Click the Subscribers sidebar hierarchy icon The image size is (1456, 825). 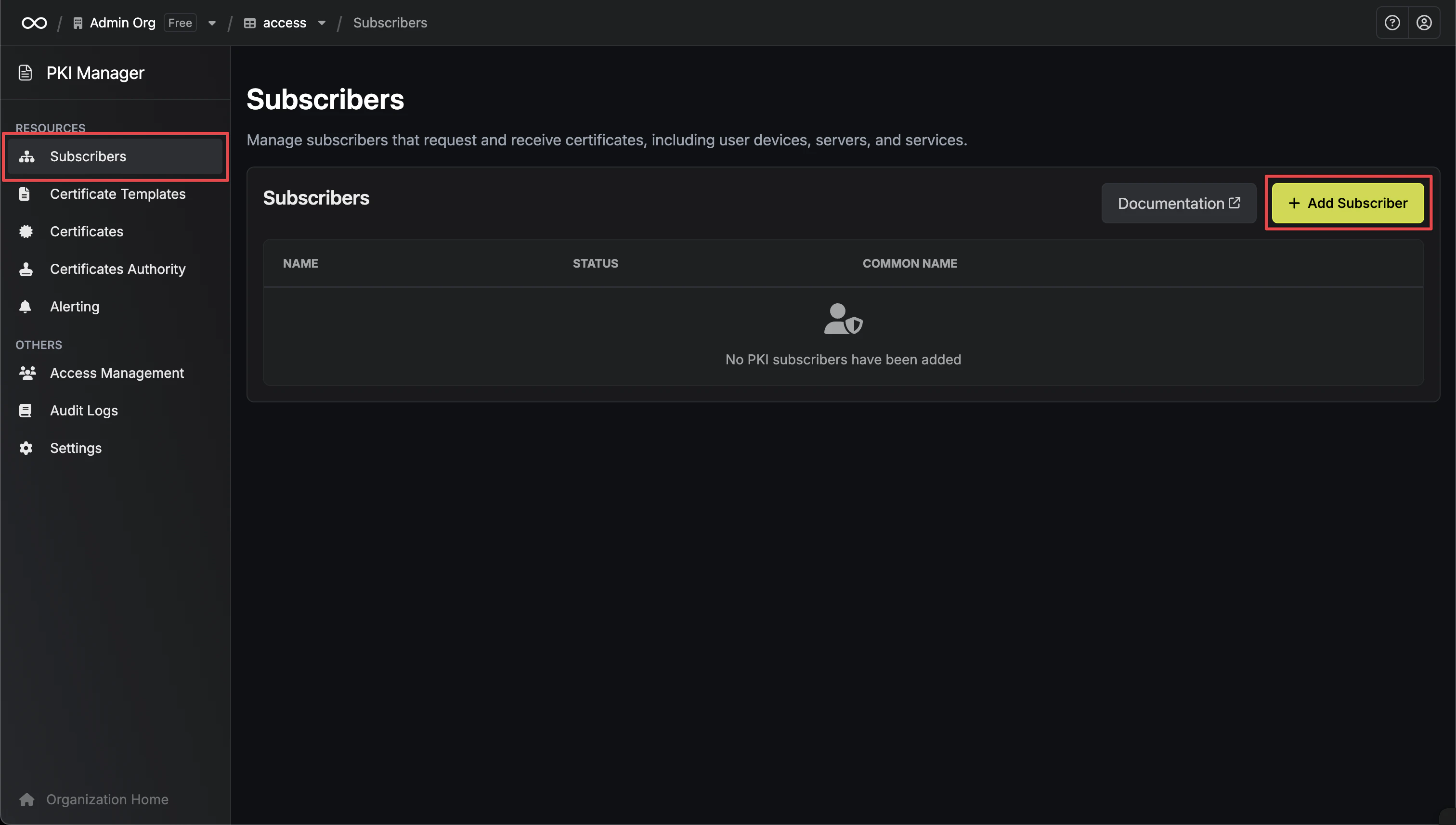click(26, 156)
